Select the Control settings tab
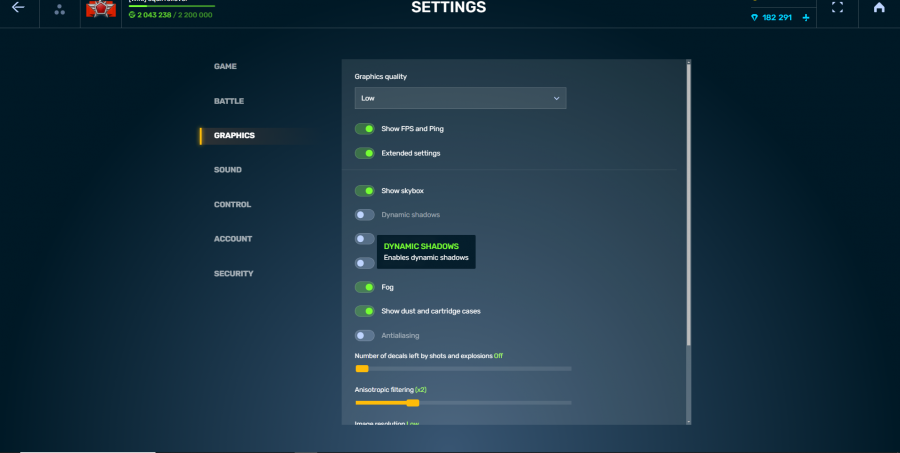 pyautogui.click(x=232, y=204)
